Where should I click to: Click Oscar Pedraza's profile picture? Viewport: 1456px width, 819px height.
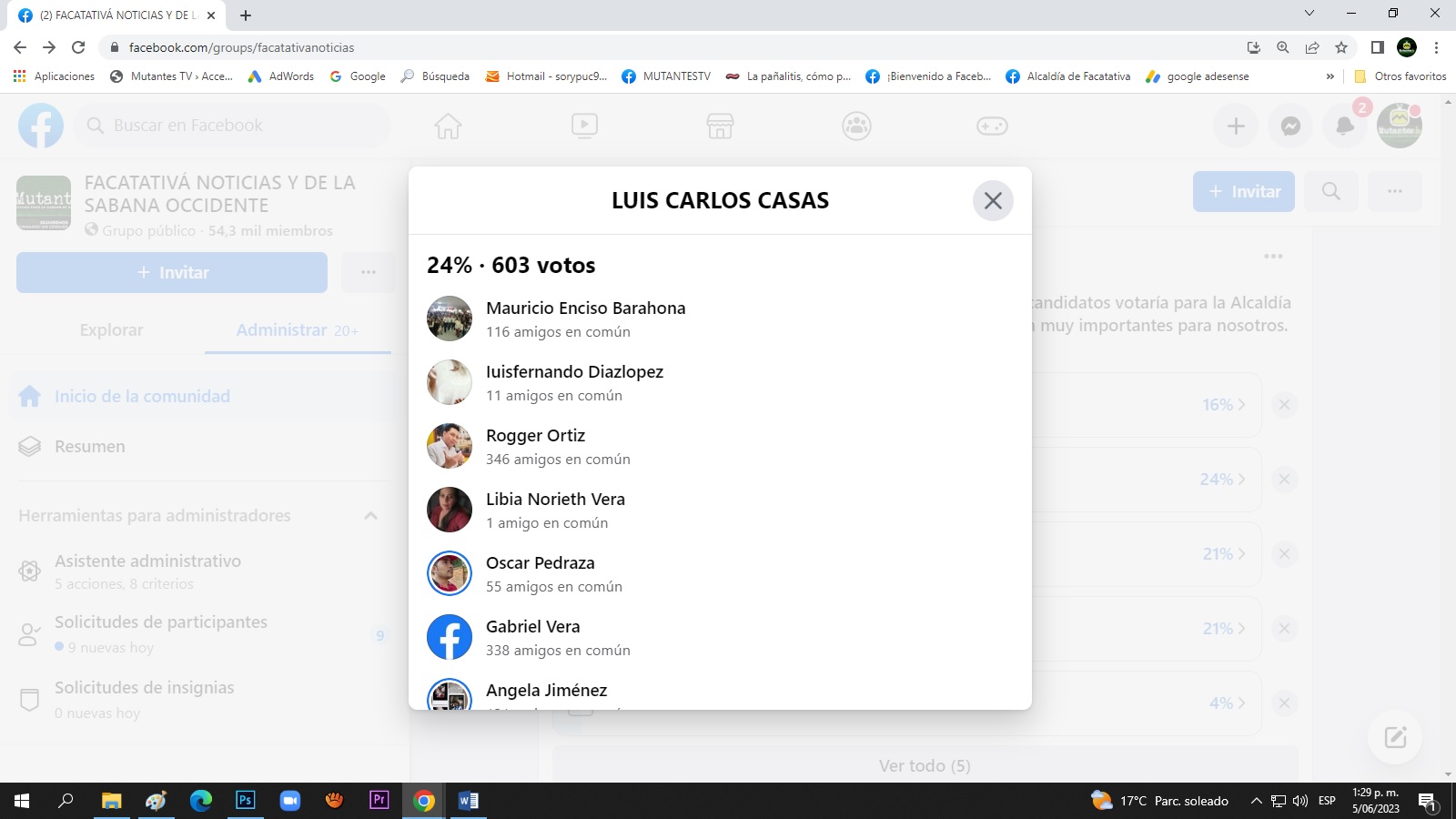(x=450, y=573)
